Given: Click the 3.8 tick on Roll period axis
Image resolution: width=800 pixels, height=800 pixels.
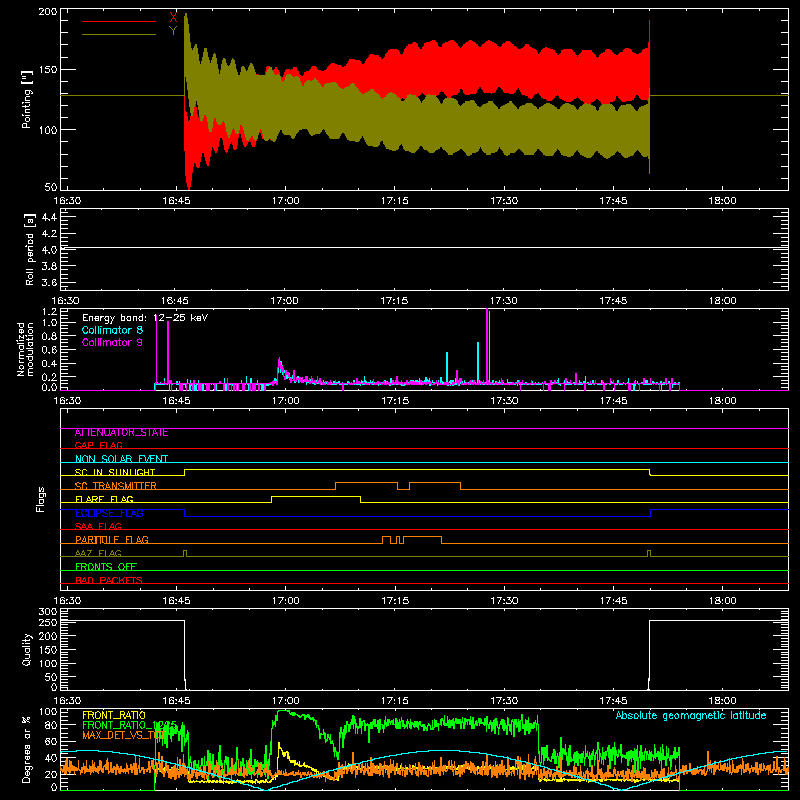Looking at the screenshot, I should pyautogui.click(x=49, y=266).
